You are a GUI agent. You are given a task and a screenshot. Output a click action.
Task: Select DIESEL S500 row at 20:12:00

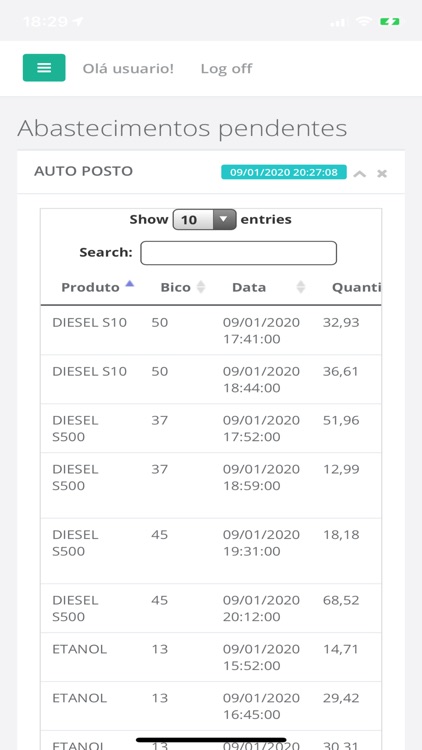(211, 608)
